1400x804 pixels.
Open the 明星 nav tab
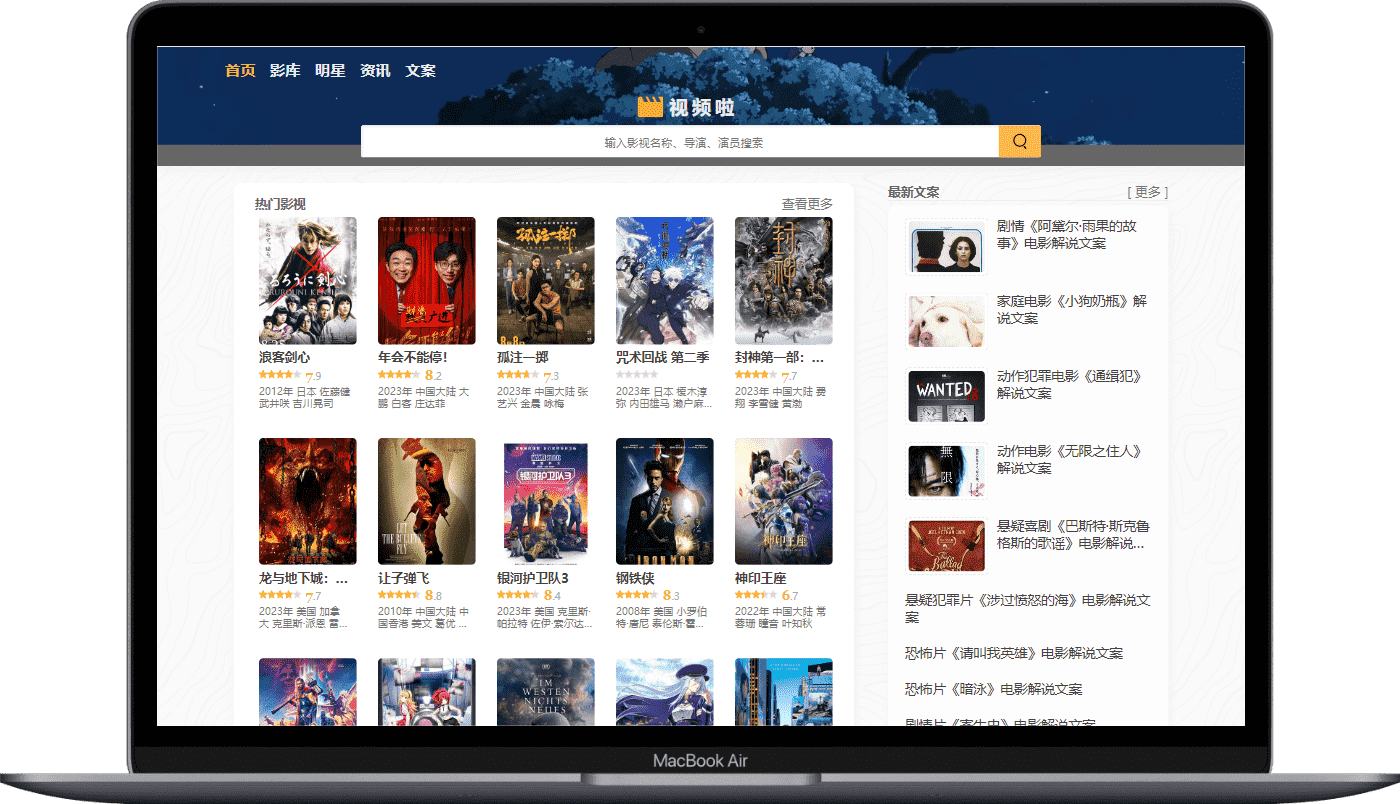click(330, 71)
